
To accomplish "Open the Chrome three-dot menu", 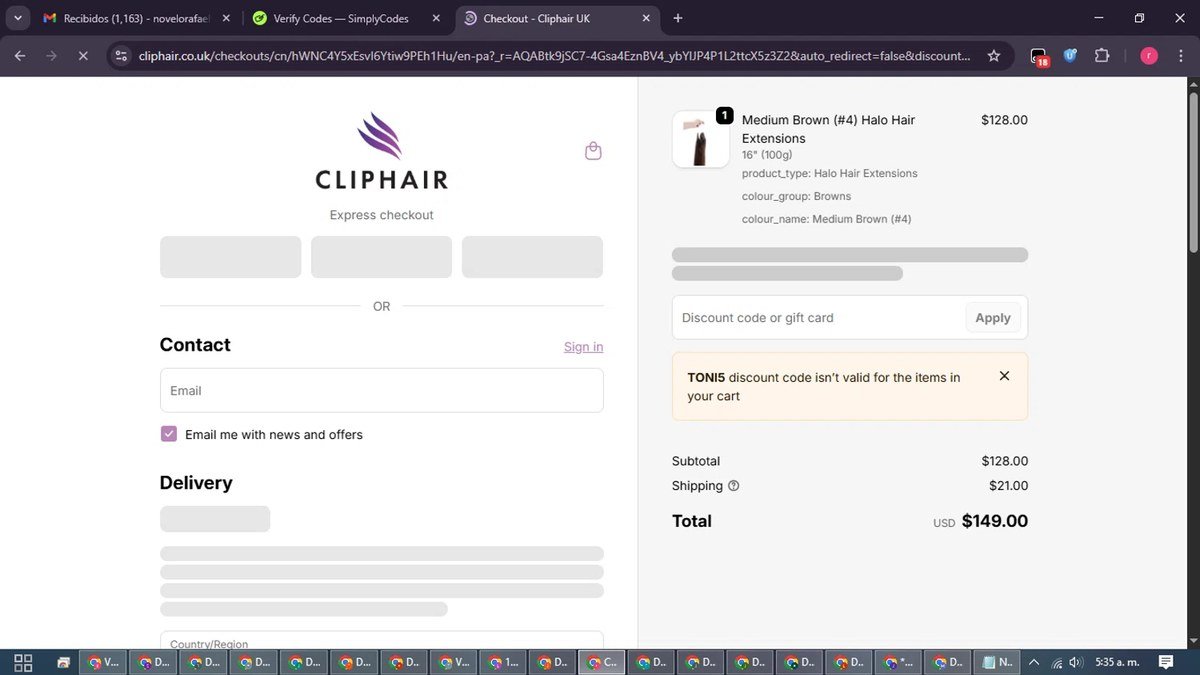I will (x=1181, y=56).
